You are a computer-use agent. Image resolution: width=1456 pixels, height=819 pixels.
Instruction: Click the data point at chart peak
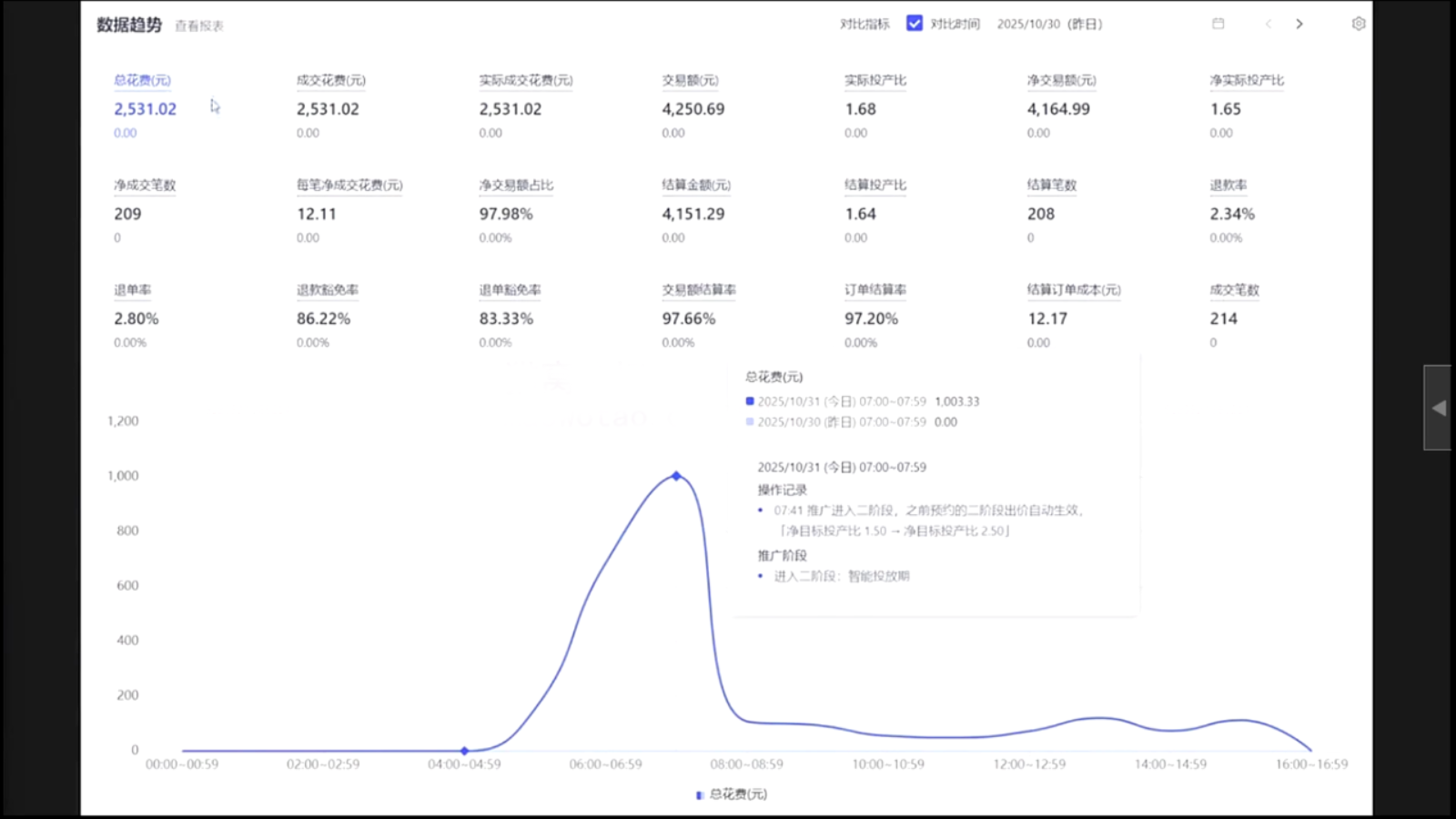(x=676, y=476)
